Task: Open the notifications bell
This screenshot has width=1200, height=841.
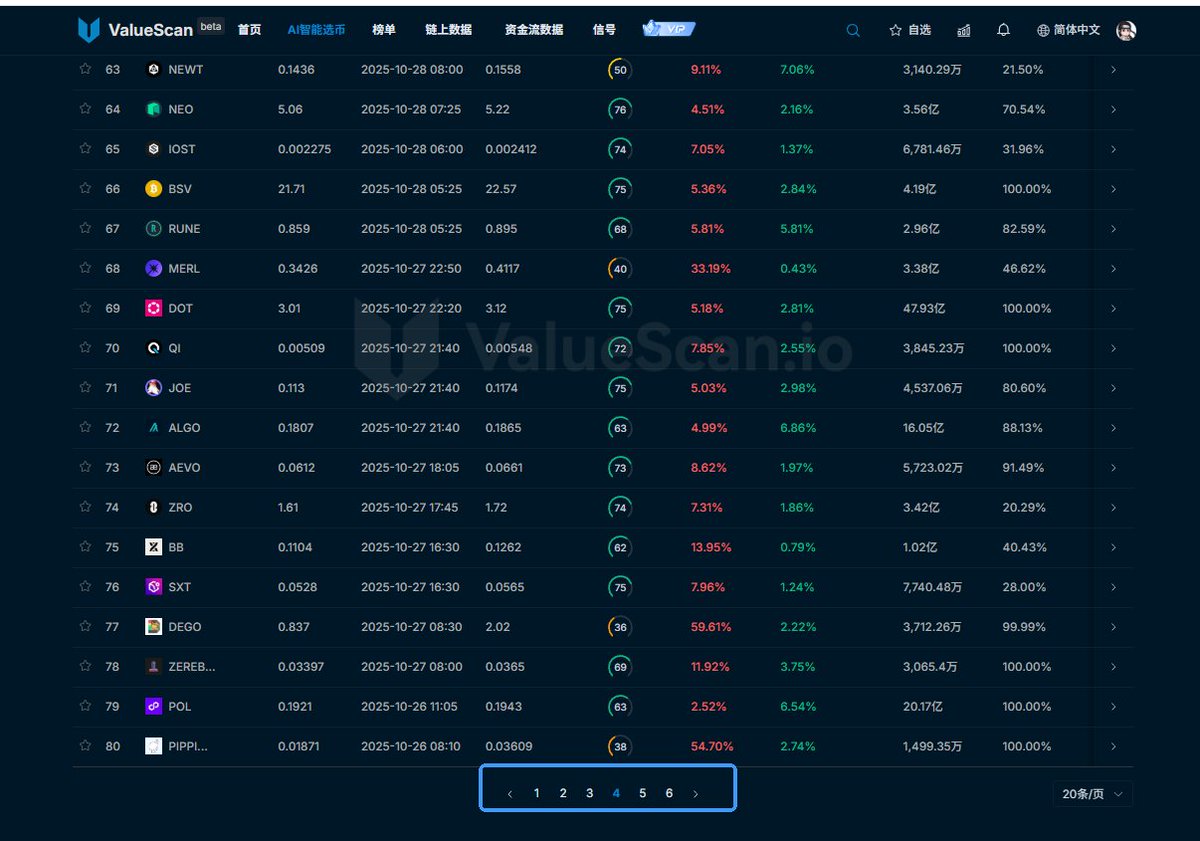Action: (x=1003, y=30)
